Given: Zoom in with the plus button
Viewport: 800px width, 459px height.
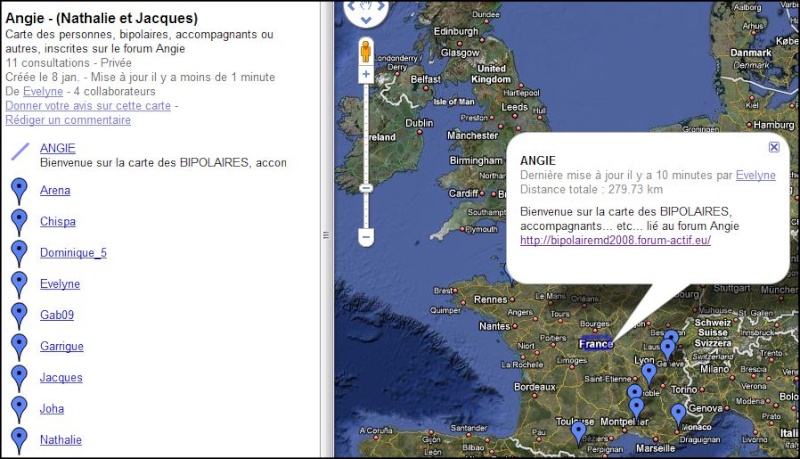Looking at the screenshot, I should point(366,74).
